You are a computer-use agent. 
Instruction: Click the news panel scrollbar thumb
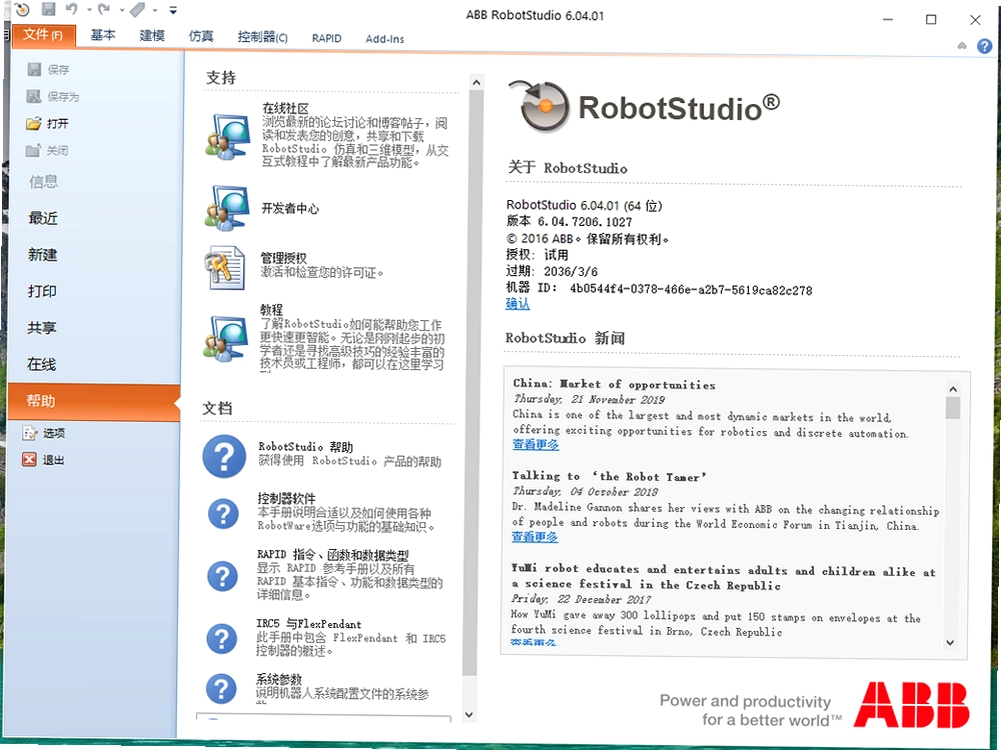point(953,407)
